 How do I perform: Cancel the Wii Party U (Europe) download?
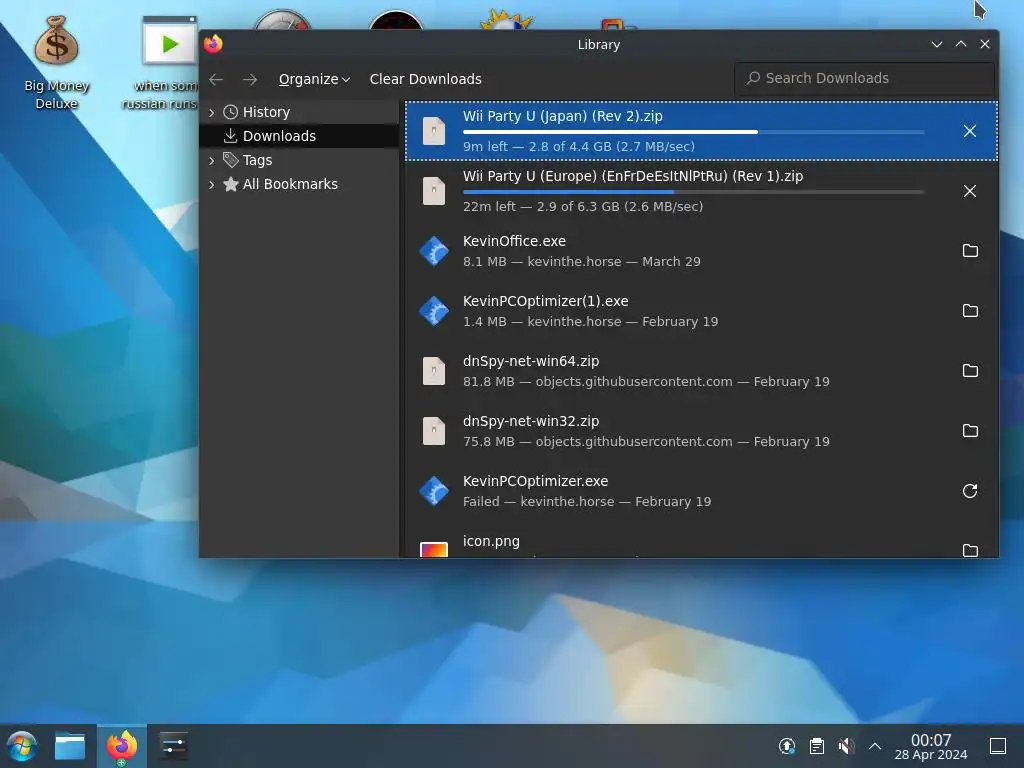click(x=970, y=191)
